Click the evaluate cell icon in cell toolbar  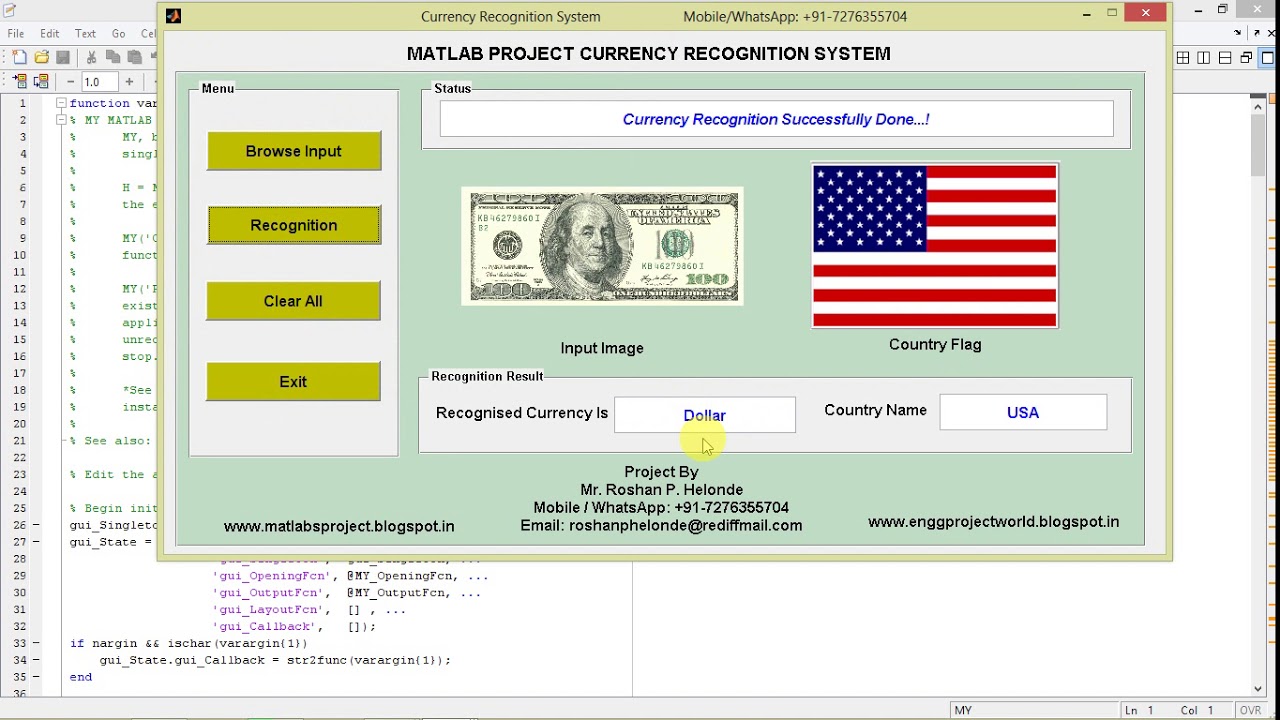[x=20, y=81]
